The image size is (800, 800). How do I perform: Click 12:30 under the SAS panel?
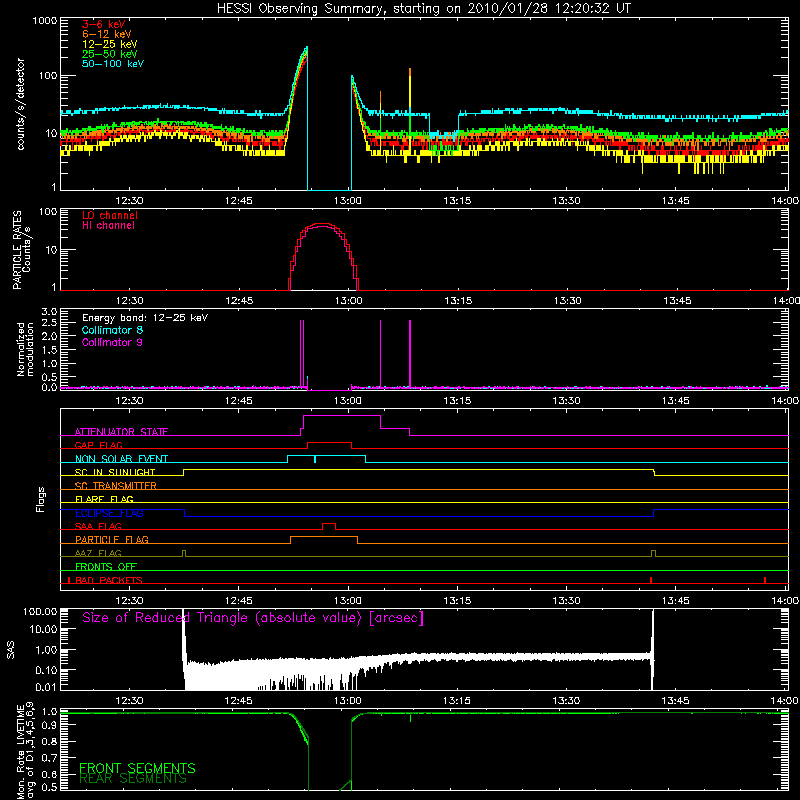click(x=129, y=701)
